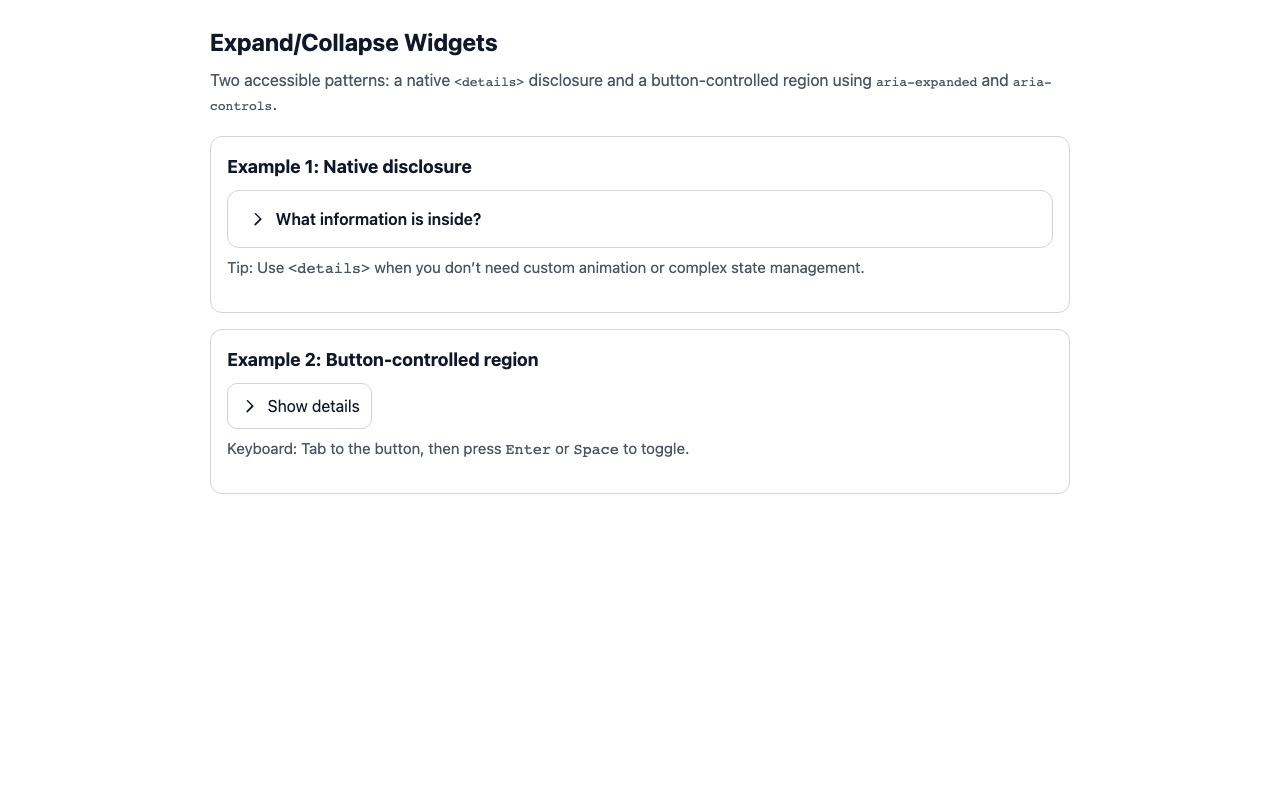Expand the 'What information is inside?' disclosure

(x=378, y=219)
